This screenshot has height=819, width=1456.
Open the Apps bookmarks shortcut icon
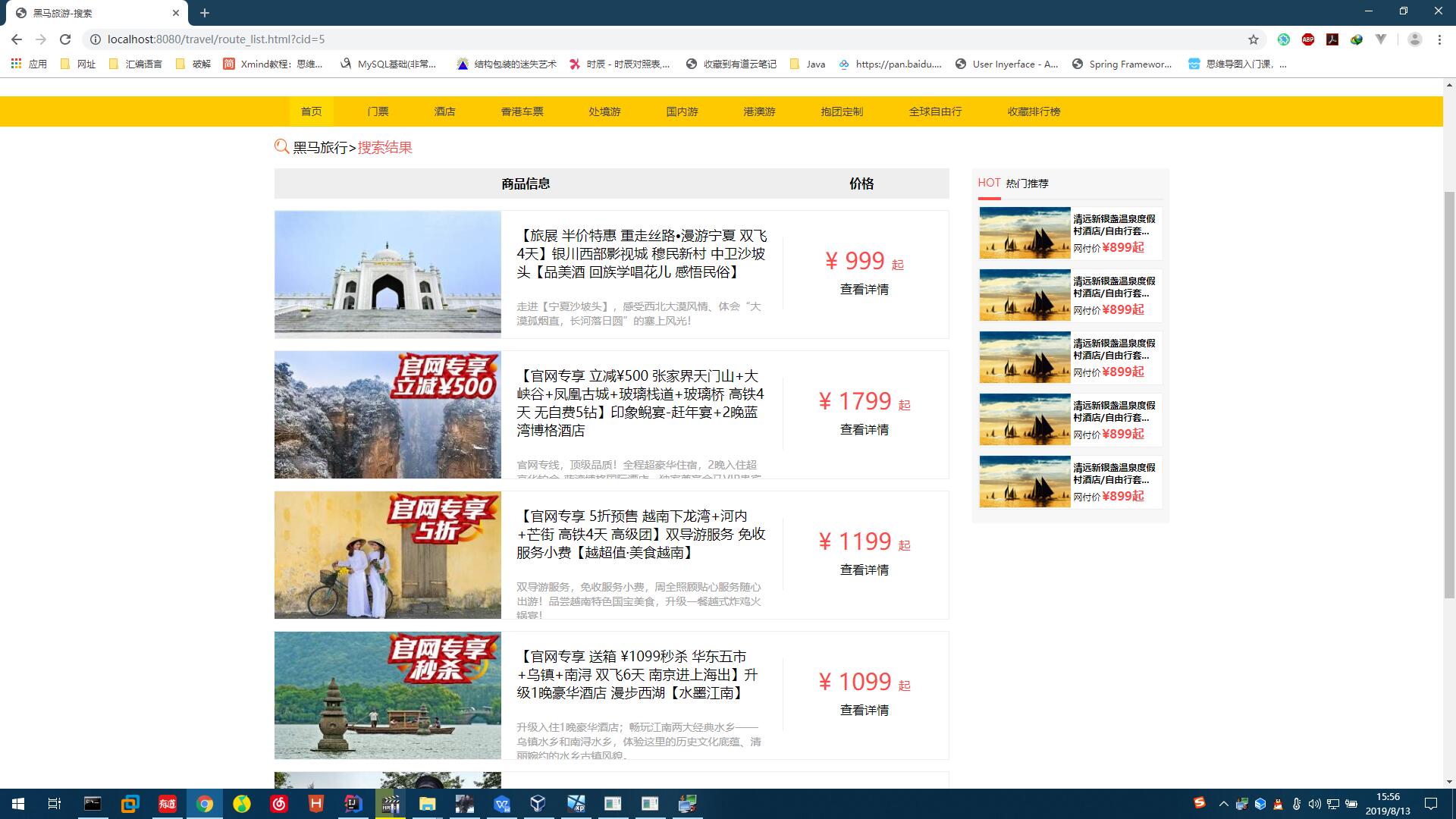click(x=17, y=64)
